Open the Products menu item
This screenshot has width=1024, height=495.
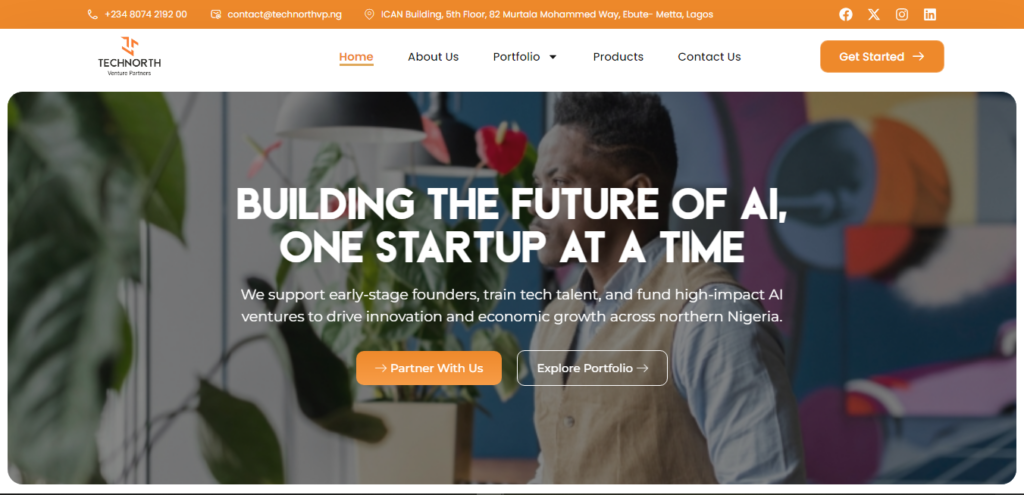pos(618,57)
